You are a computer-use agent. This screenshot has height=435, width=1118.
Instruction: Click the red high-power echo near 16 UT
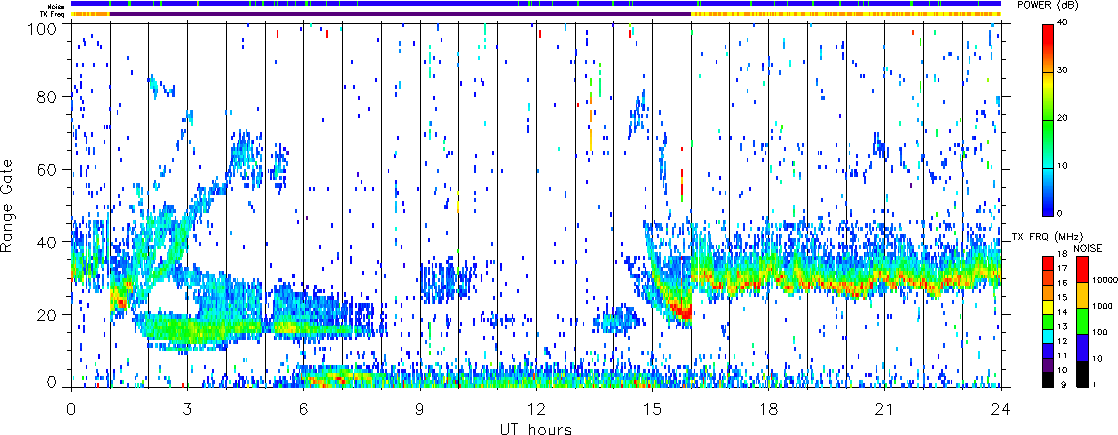click(x=684, y=312)
